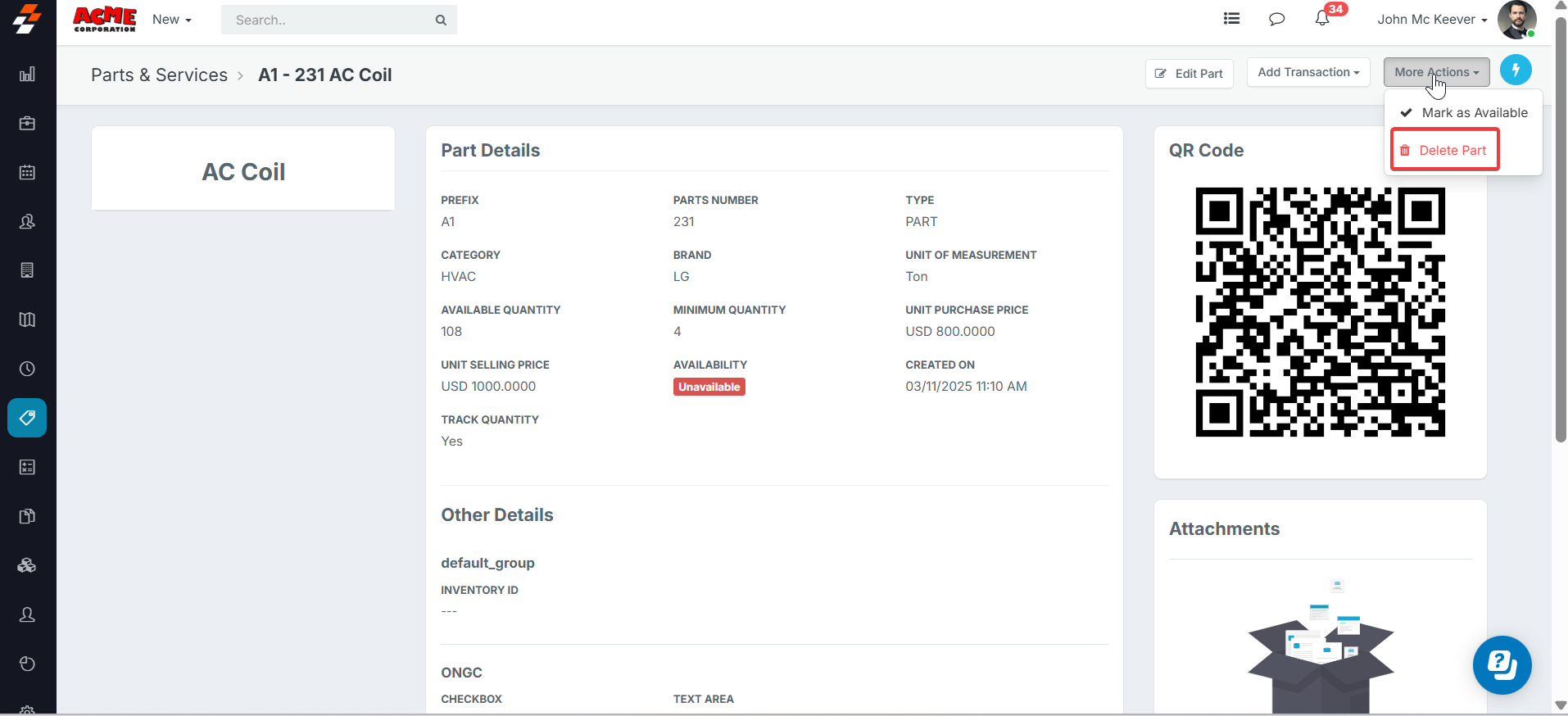Open the chat messages bubble icon
Image resolution: width=1568 pixels, height=716 pixels.
[x=1276, y=19]
